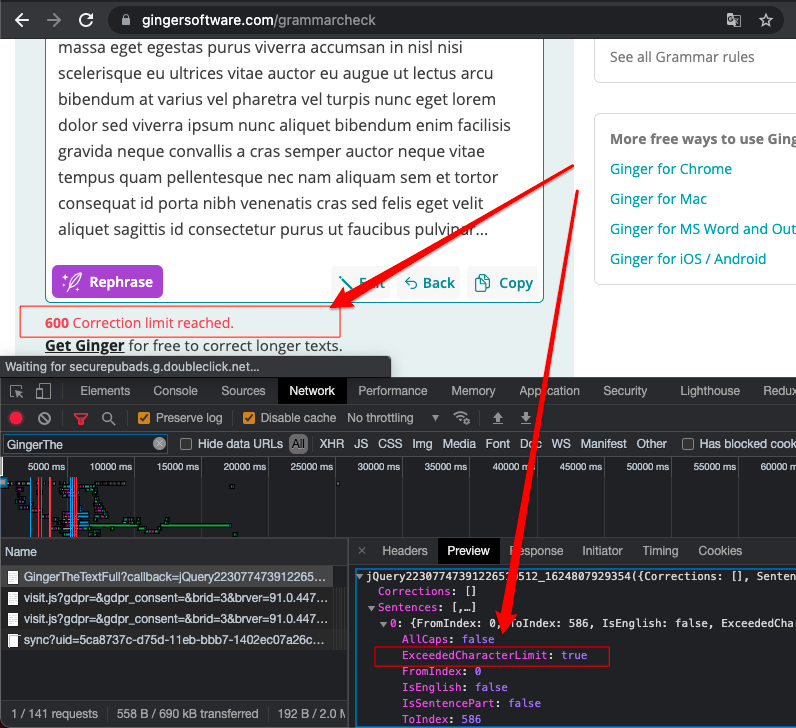
Task: Go back with browser back arrow
Action: coord(22,20)
